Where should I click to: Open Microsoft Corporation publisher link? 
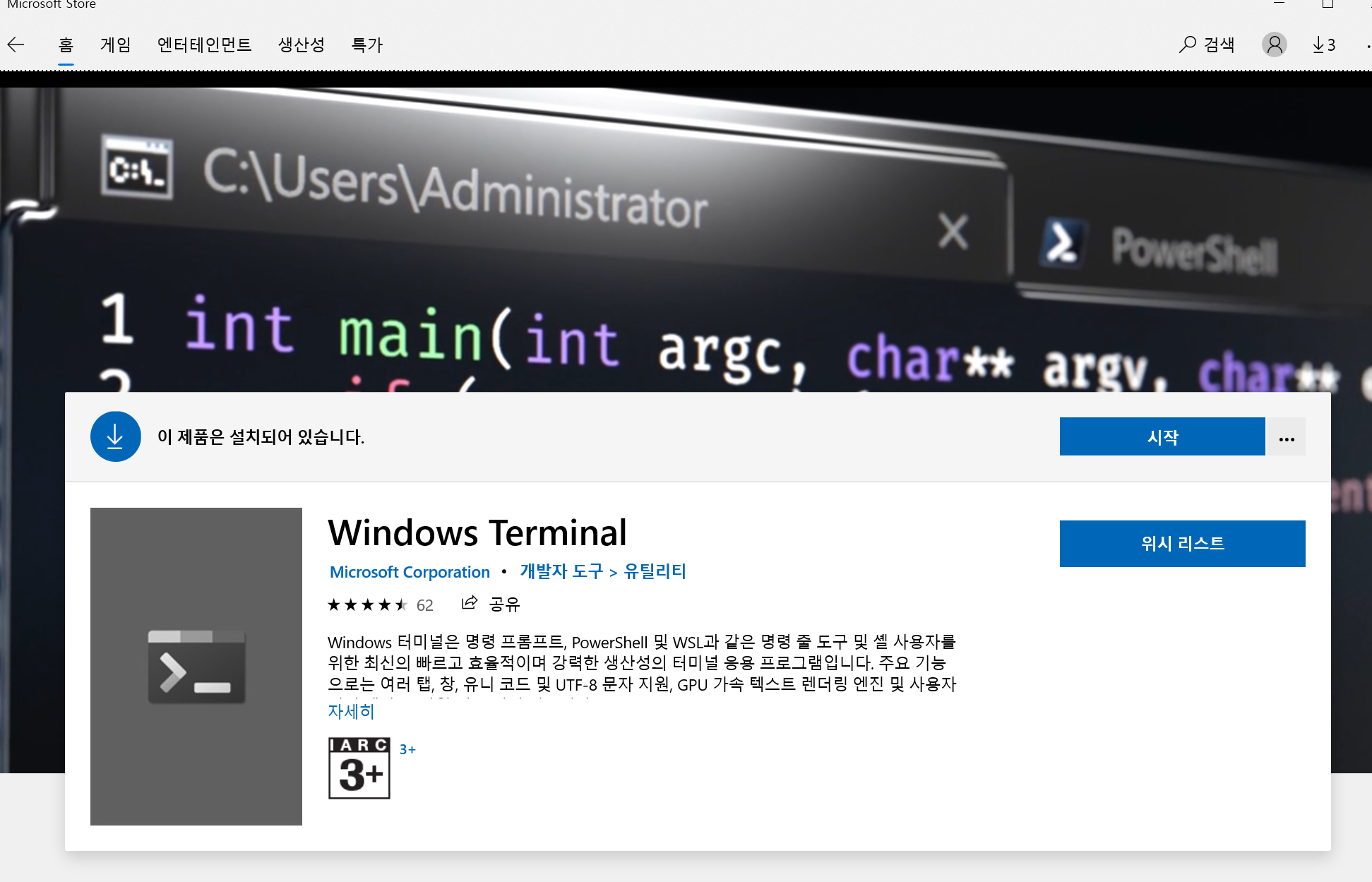coord(410,572)
